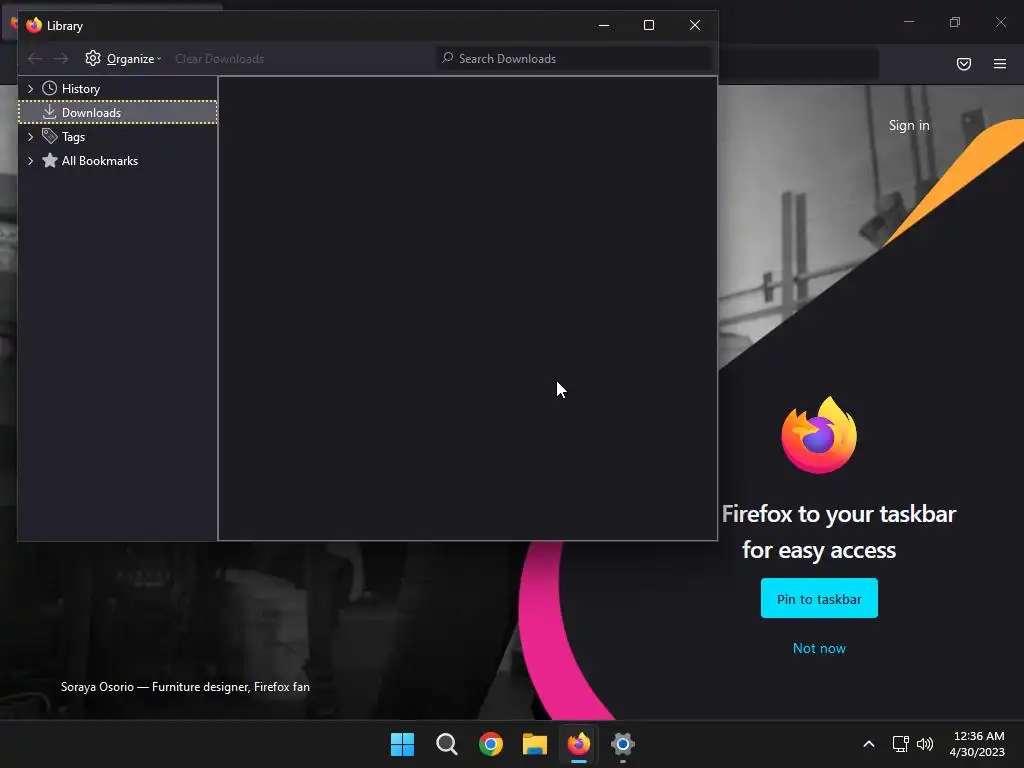Expand the History tree node
This screenshot has height=768, width=1024.
tap(30, 89)
